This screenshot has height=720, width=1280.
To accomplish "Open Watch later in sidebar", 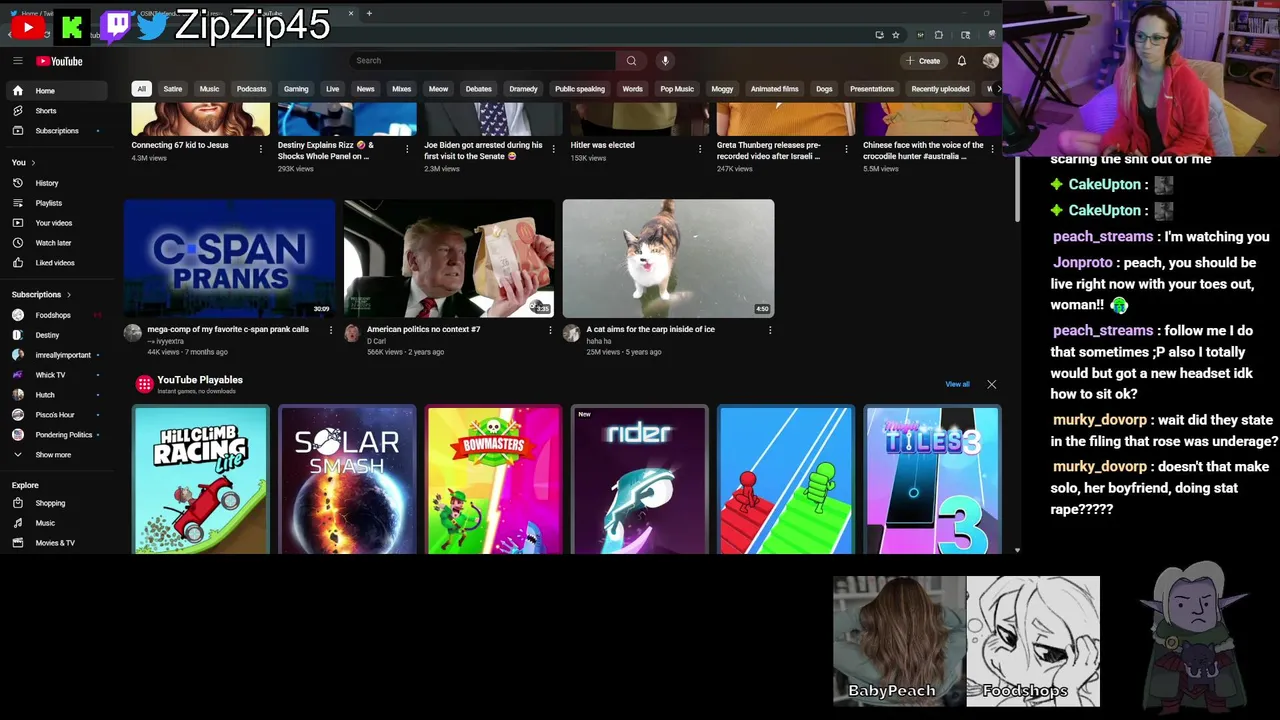I will tap(58, 243).
